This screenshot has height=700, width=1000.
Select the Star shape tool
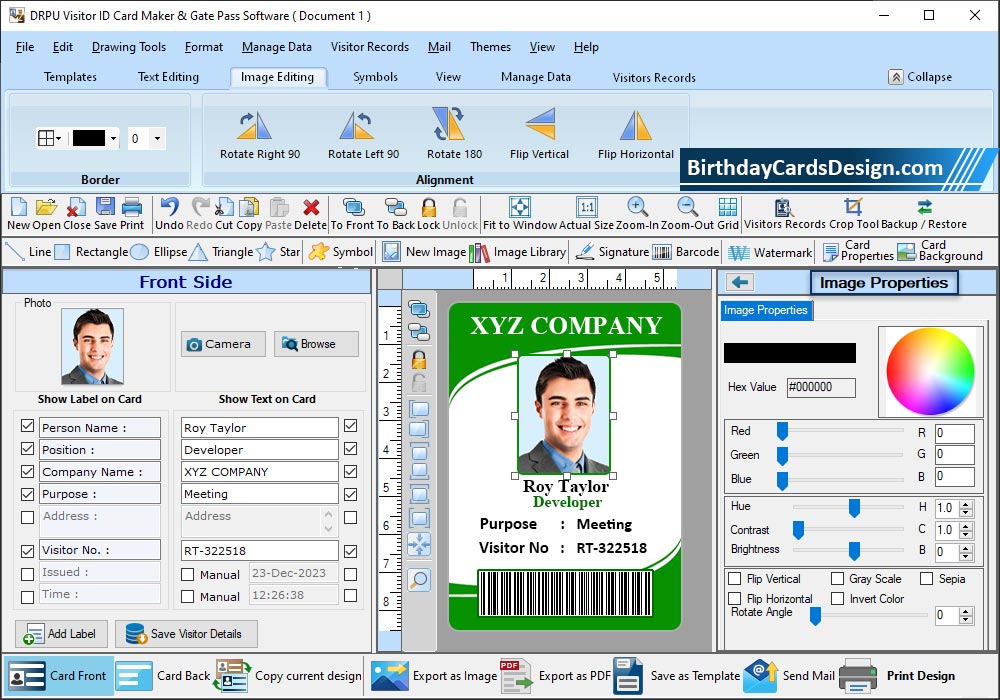pos(278,252)
